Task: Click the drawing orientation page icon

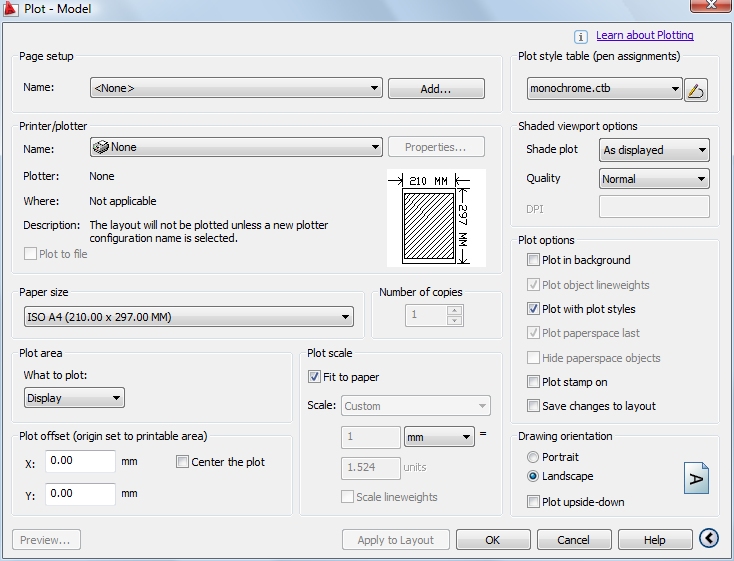Action: tap(696, 478)
